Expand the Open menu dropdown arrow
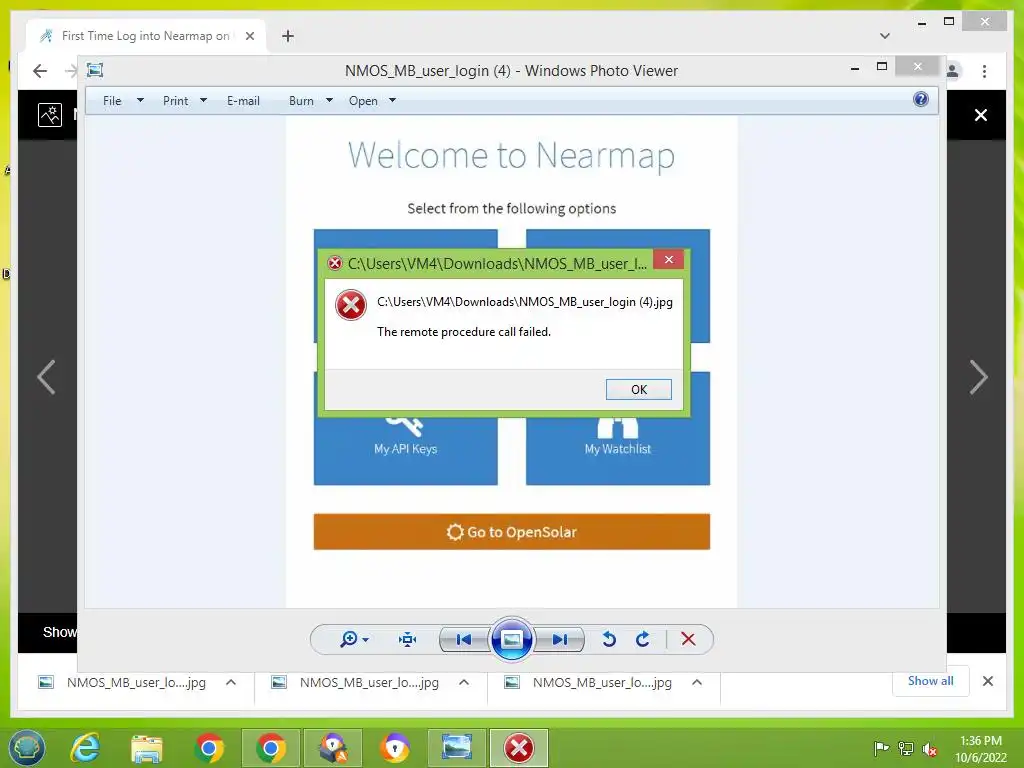 click(x=392, y=101)
